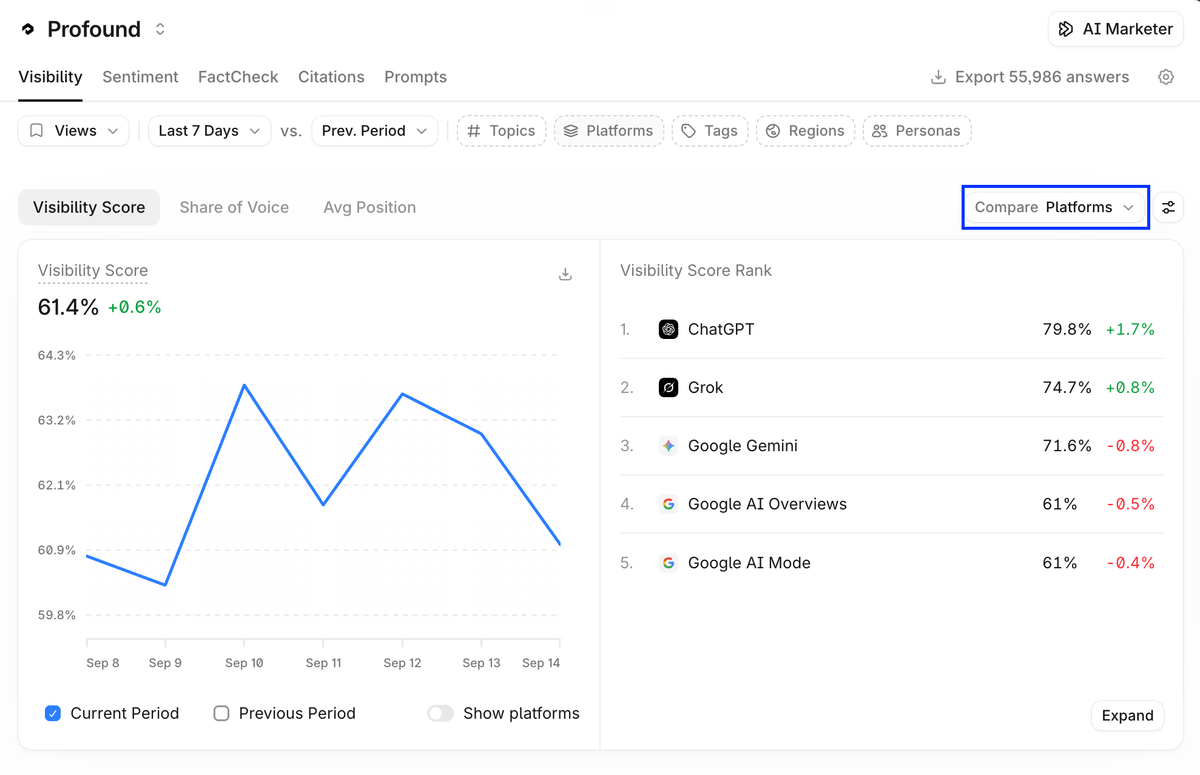Click the globe icon on Regions
This screenshot has width=1200, height=775.
(x=773, y=131)
